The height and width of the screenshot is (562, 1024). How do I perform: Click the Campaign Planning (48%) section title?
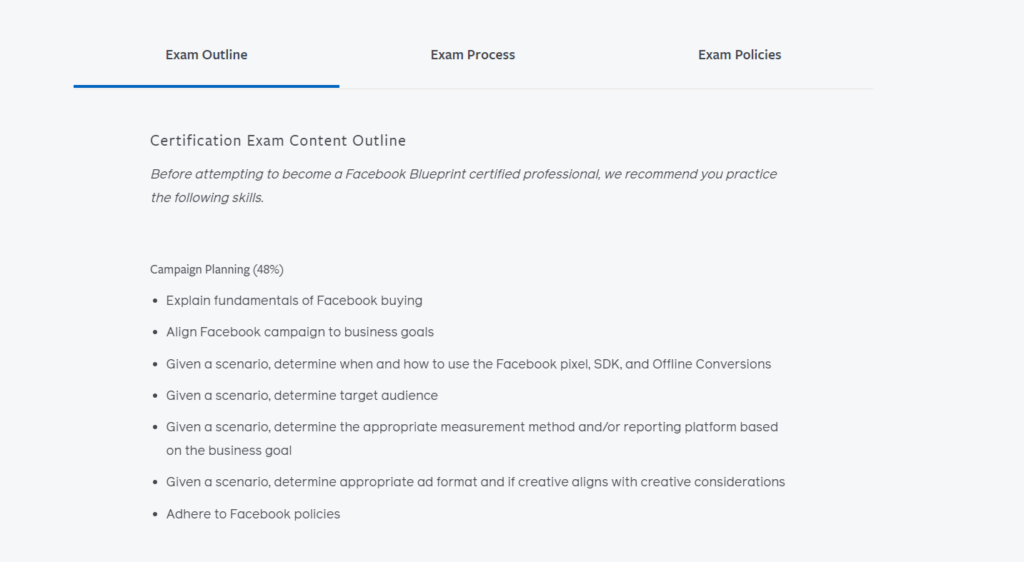217,269
